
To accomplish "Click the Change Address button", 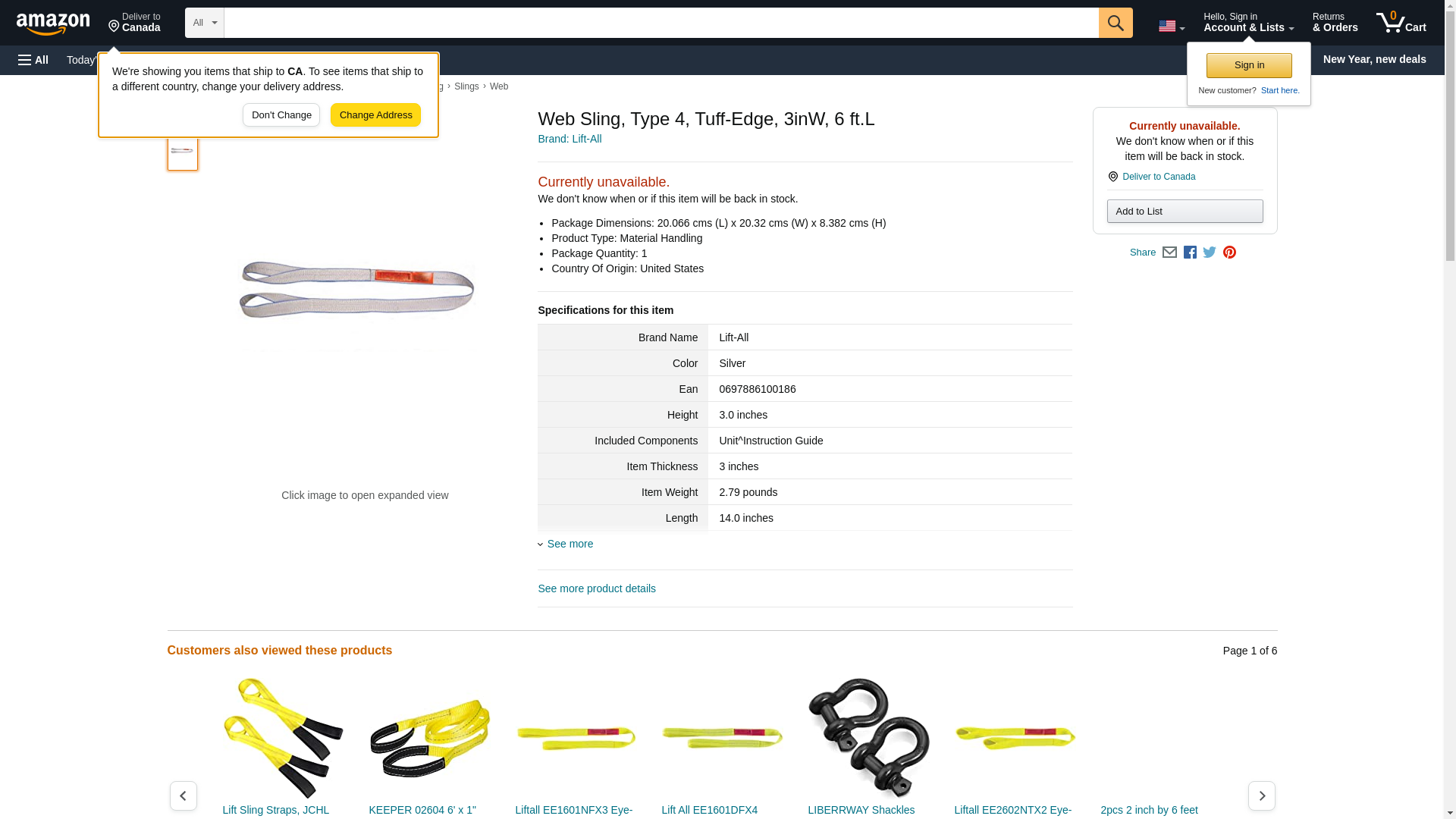I will coord(375,115).
